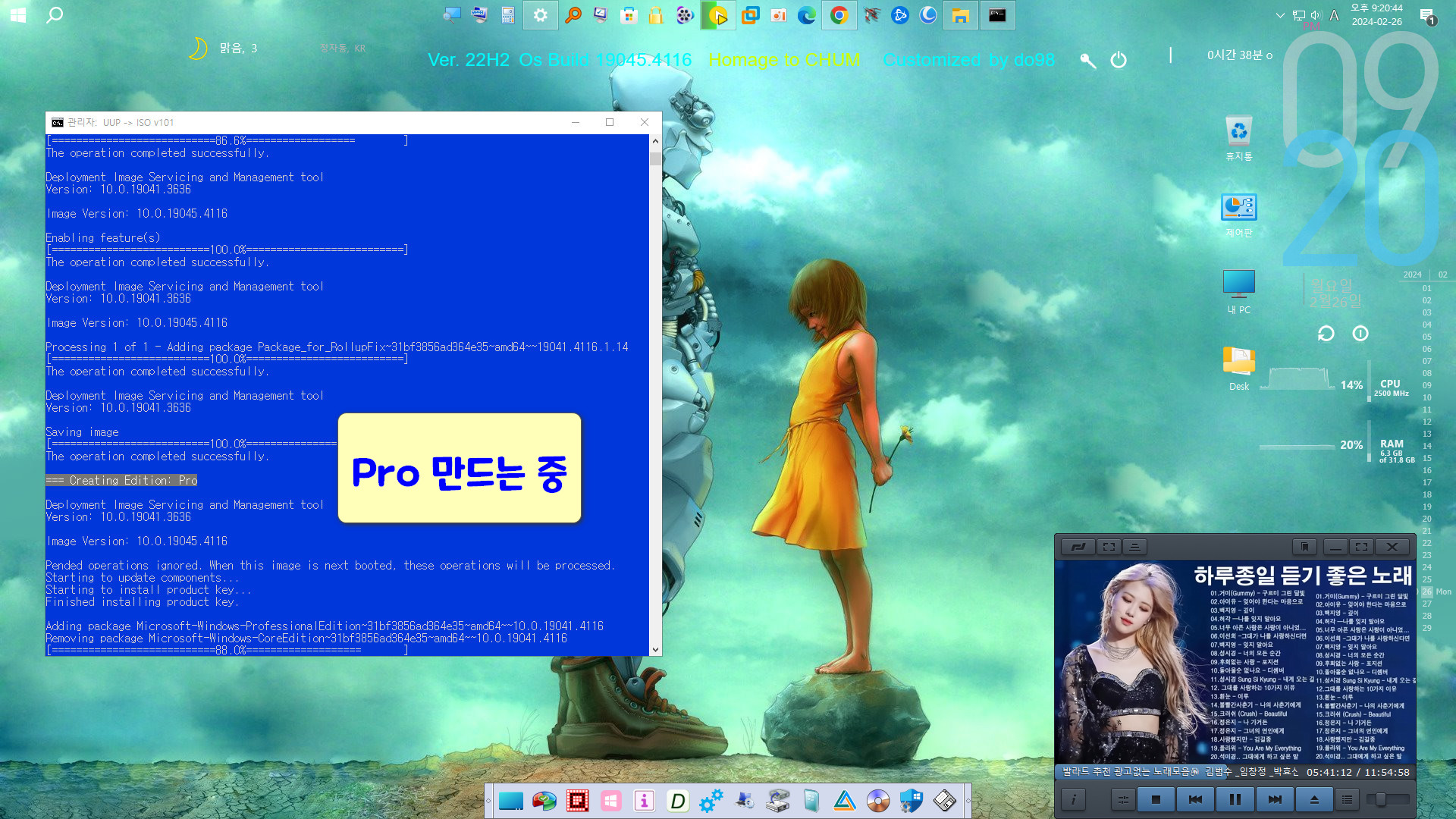The width and height of the screenshot is (1456, 819).
Task: Open the UUP console window system menu icon
Action: point(58,122)
